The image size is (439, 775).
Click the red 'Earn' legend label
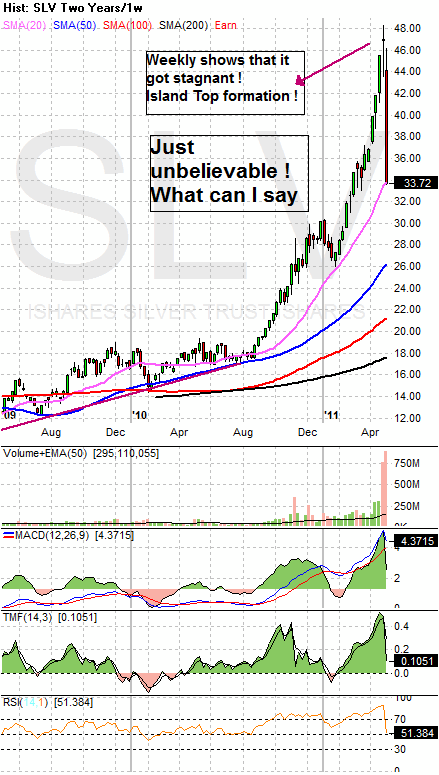coord(224,25)
